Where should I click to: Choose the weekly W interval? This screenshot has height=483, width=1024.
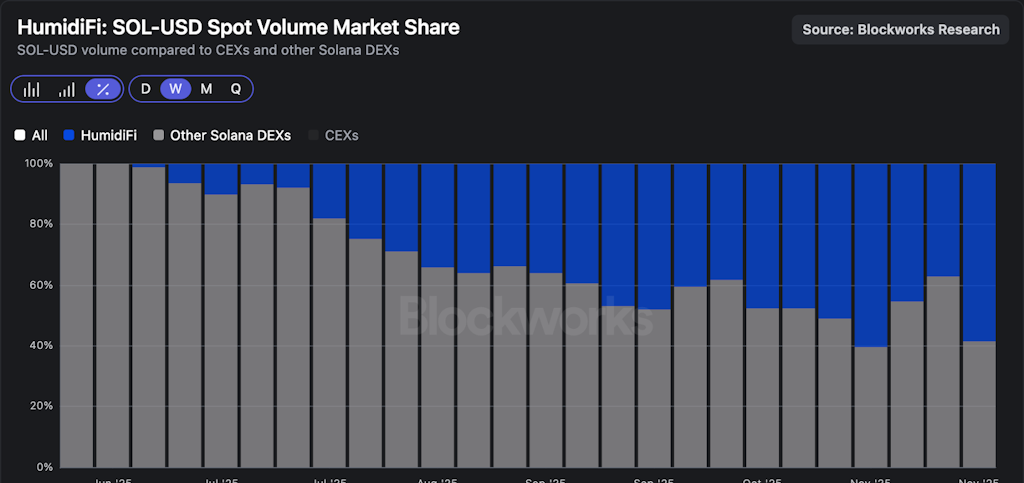point(176,89)
